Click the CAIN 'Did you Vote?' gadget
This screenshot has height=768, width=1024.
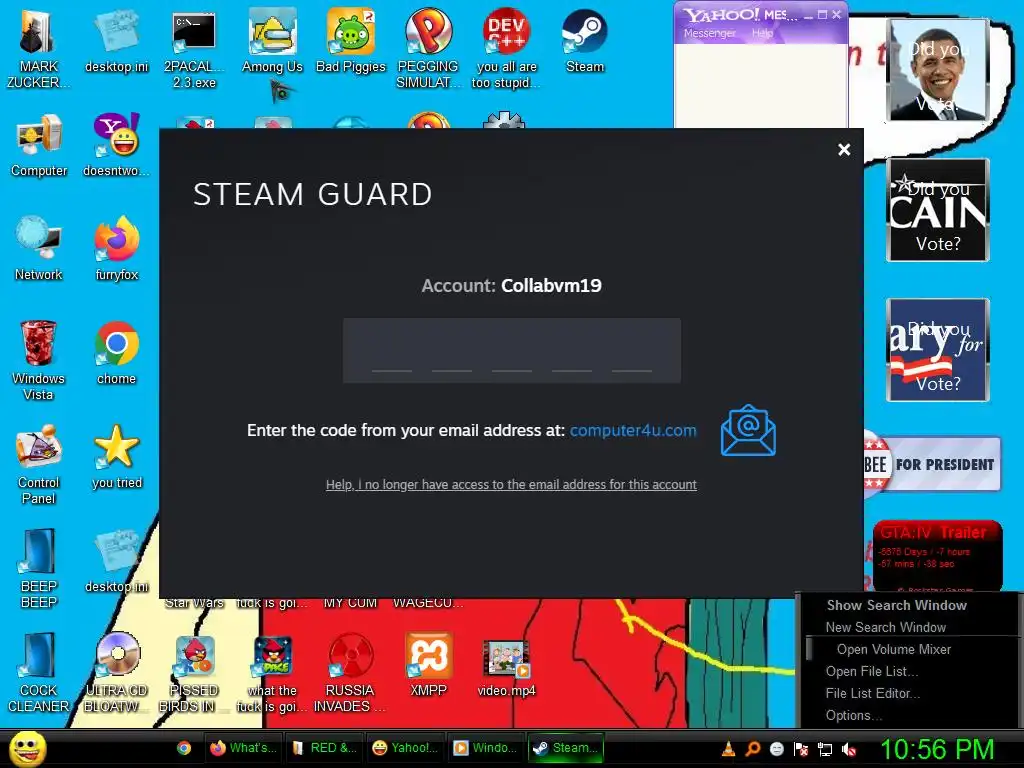click(938, 210)
